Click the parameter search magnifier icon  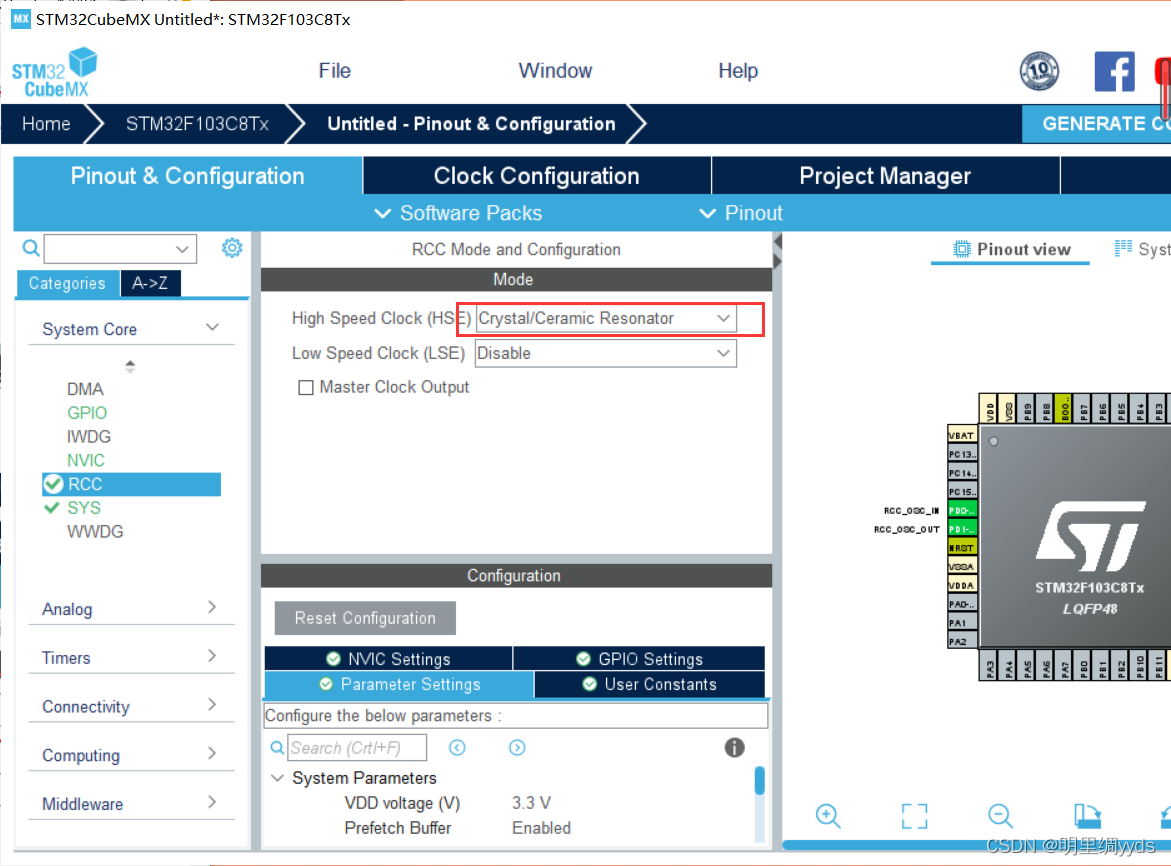276,747
